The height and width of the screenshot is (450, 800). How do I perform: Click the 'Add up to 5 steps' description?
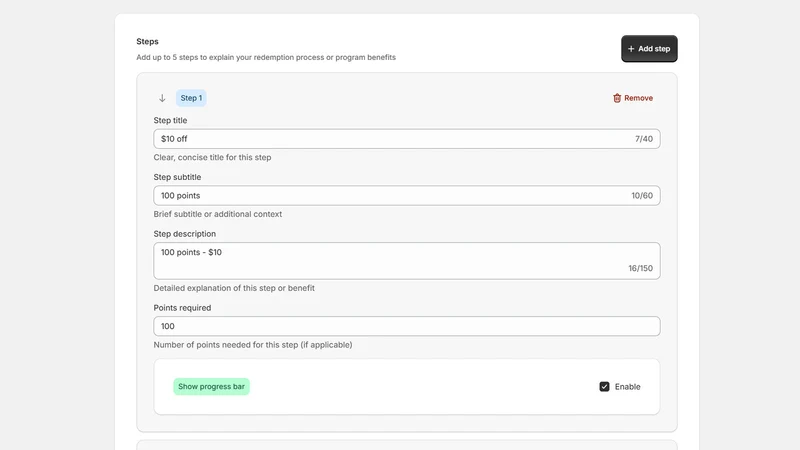266,57
